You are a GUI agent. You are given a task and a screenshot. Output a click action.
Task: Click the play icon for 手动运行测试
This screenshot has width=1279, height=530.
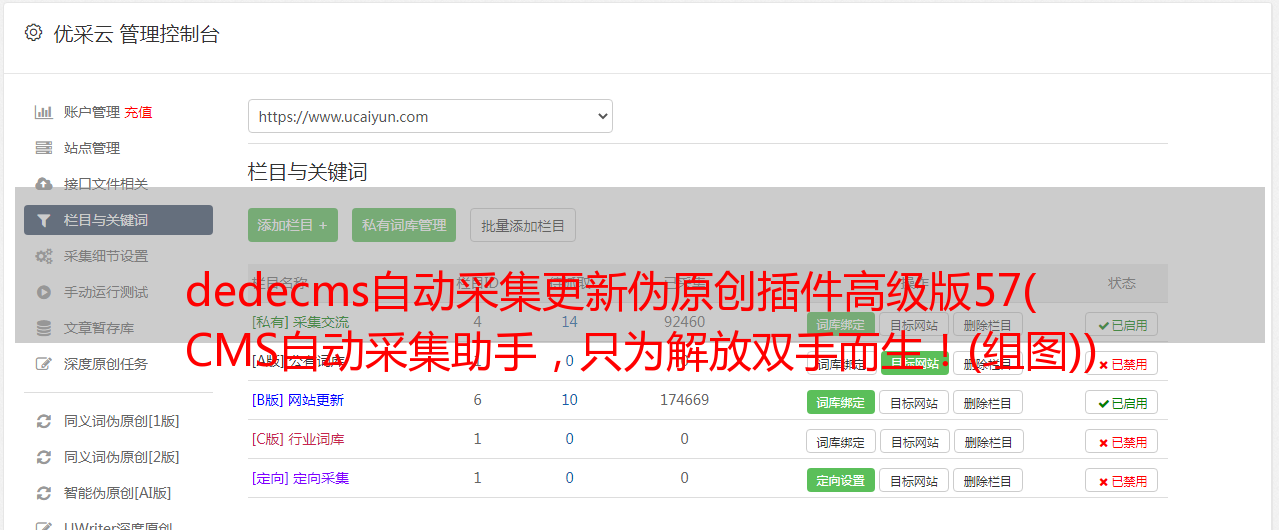click(x=44, y=292)
